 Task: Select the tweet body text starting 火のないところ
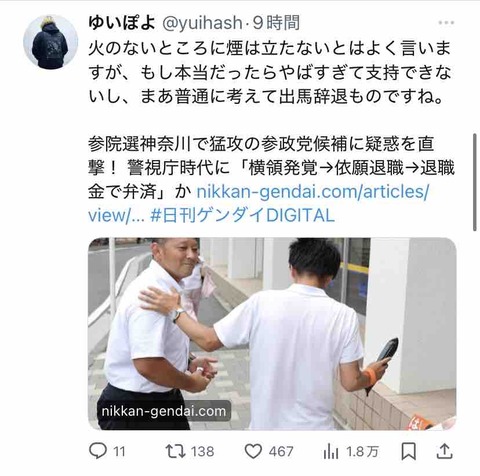coord(270,72)
